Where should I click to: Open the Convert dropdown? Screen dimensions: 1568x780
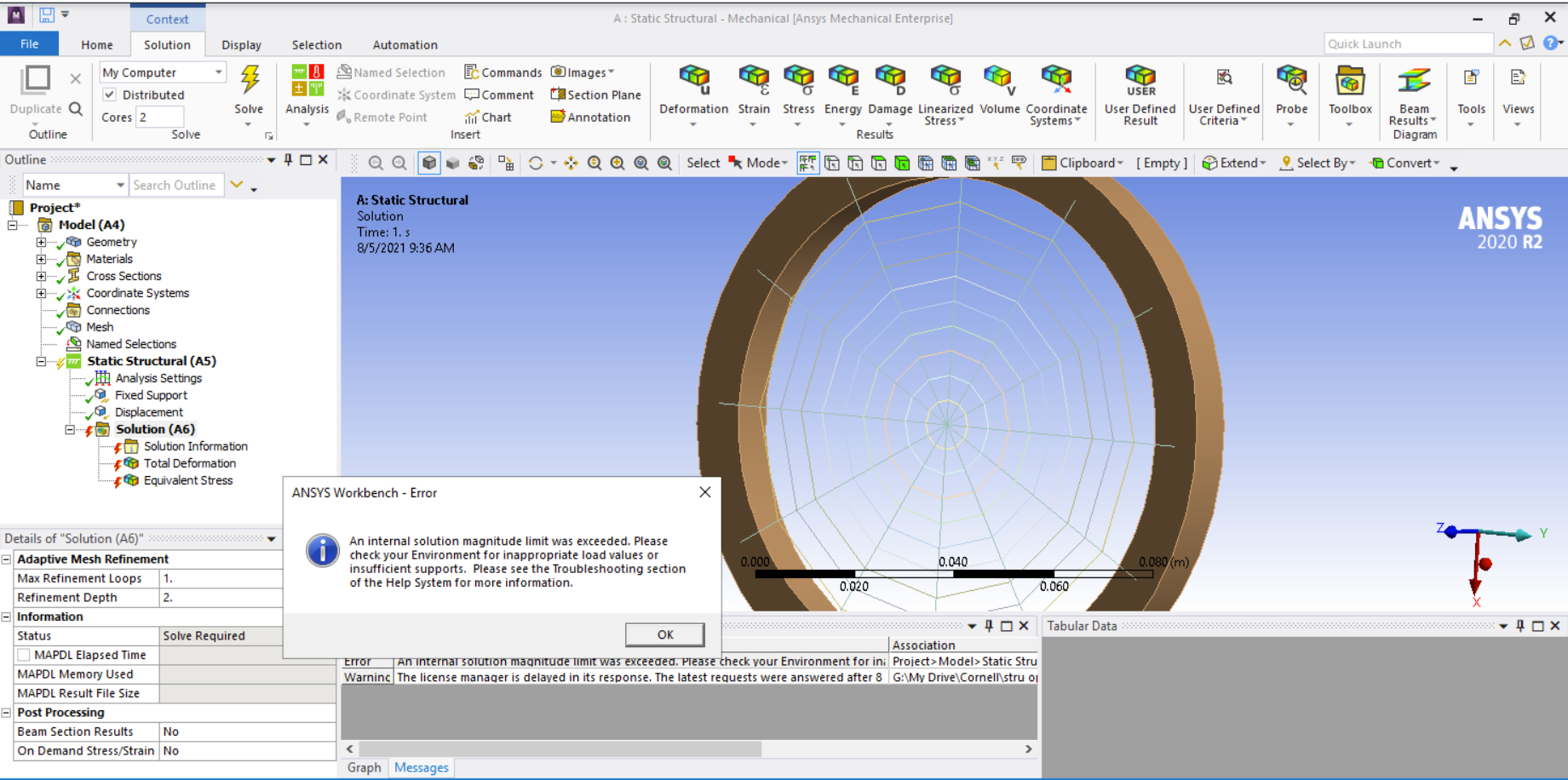pos(1404,163)
